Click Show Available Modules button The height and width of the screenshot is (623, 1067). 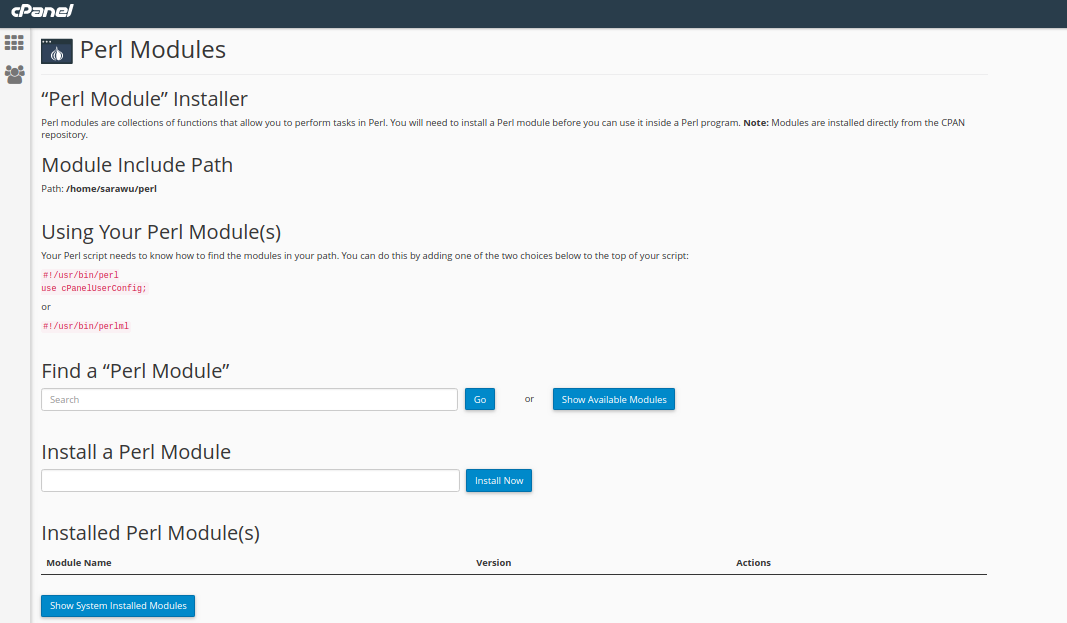[614, 400]
